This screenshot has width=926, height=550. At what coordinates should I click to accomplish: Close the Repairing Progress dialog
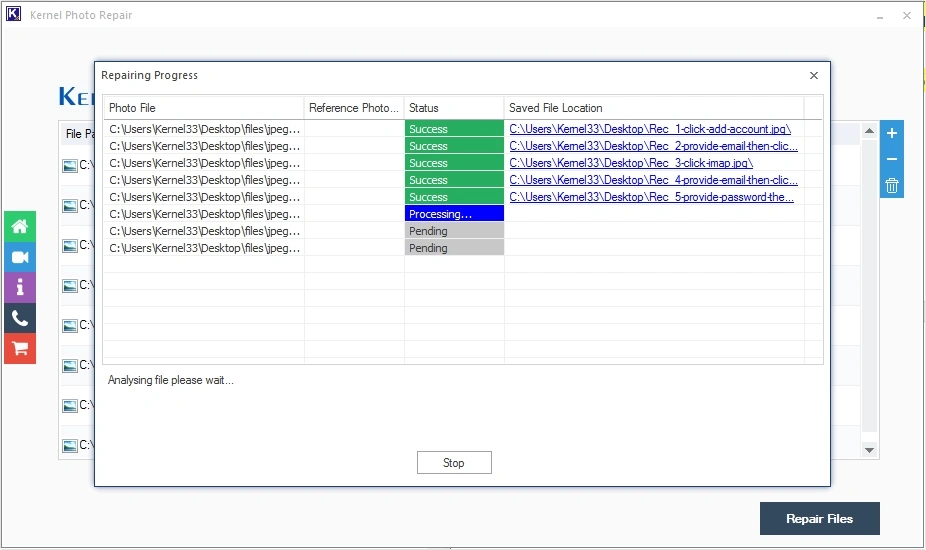point(814,75)
